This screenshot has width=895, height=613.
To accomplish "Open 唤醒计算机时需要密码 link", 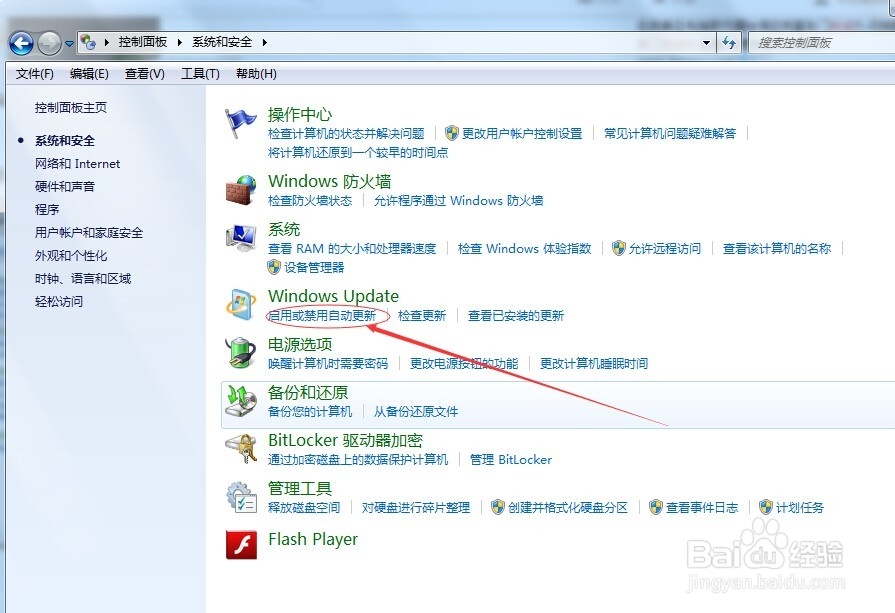I will [328, 364].
